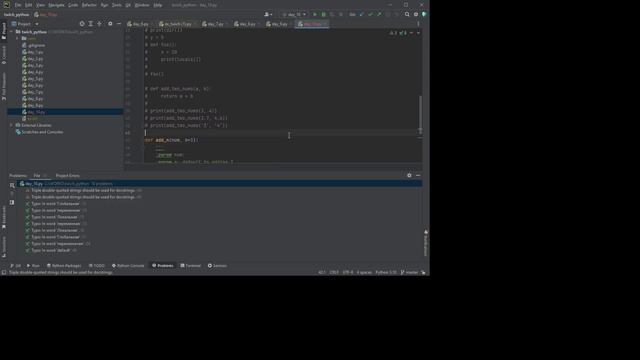
Task: Open the Tools menu
Action: pos(117,5)
